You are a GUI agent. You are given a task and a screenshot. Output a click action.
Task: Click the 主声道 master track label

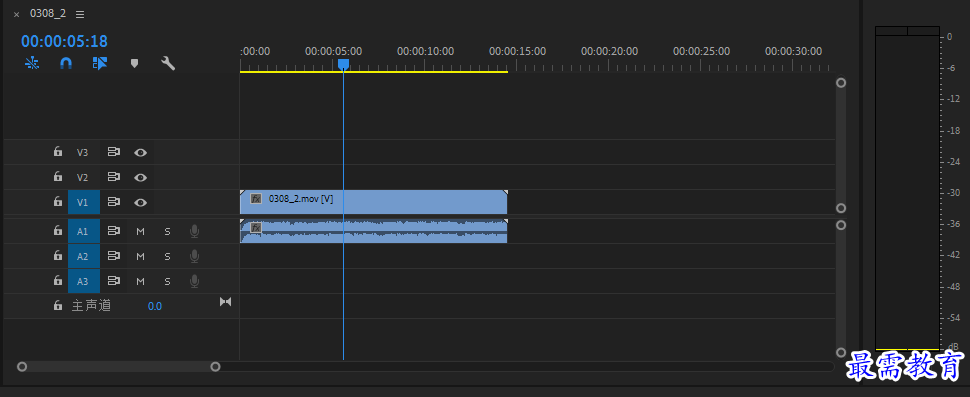point(91,305)
